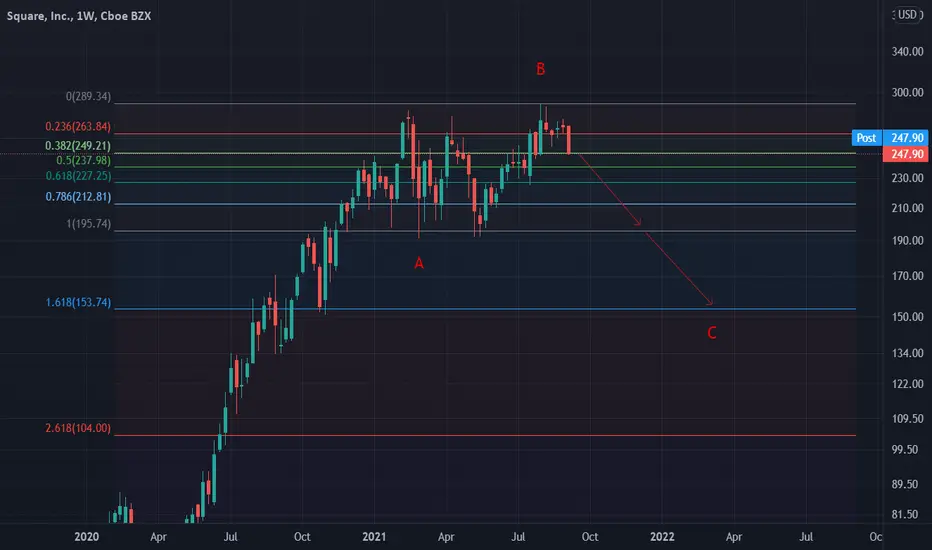Click the blue 247.90 post-market price label
The width and height of the screenshot is (932, 550).
pos(907,138)
